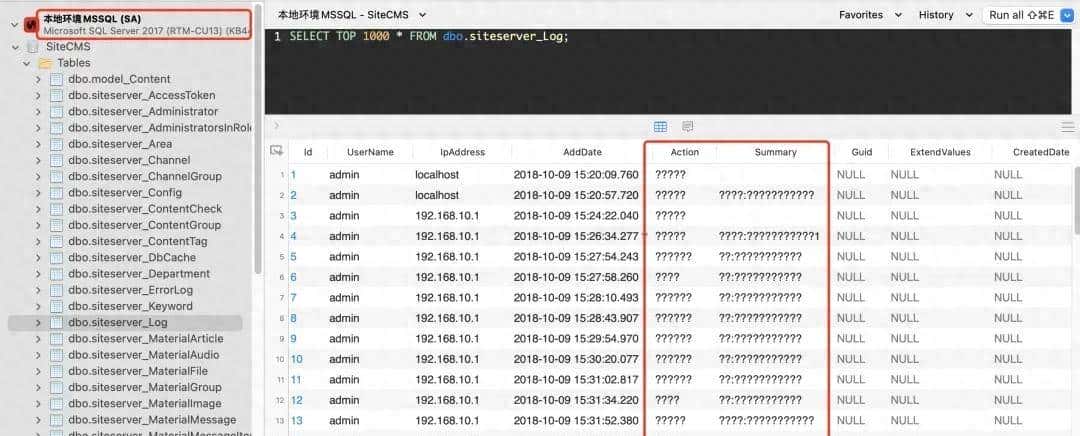Open the Favorites dropdown
Viewport: 1080px width, 436px height.
[x=870, y=14]
